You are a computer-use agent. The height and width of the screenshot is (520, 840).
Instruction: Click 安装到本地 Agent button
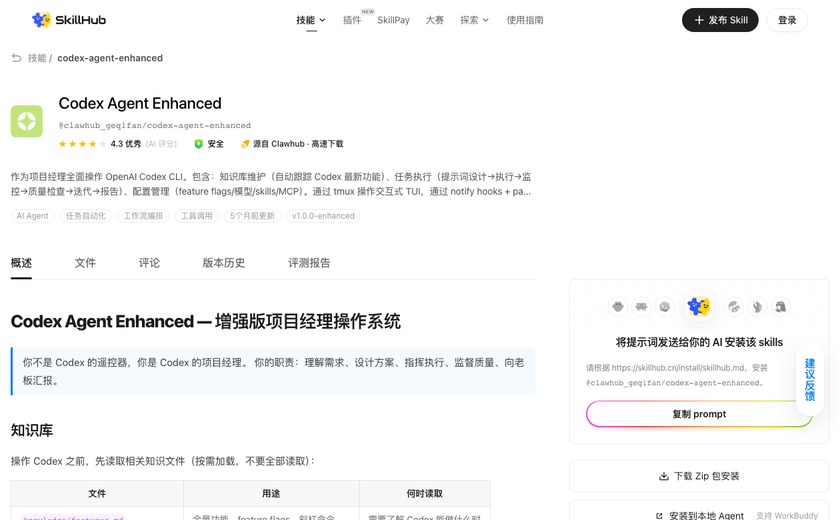(x=699, y=514)
